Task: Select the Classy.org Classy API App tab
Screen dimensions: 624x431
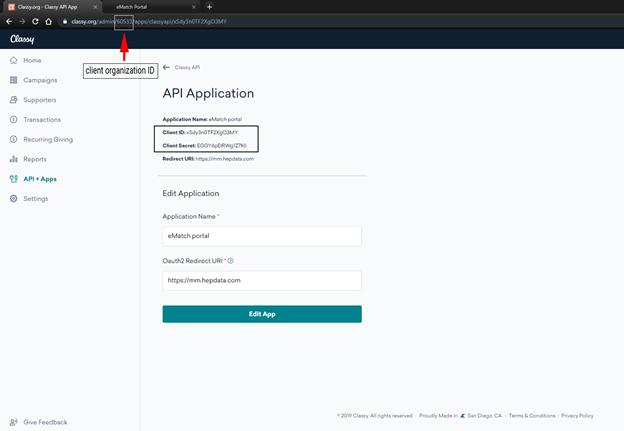Action: [53, 7]
